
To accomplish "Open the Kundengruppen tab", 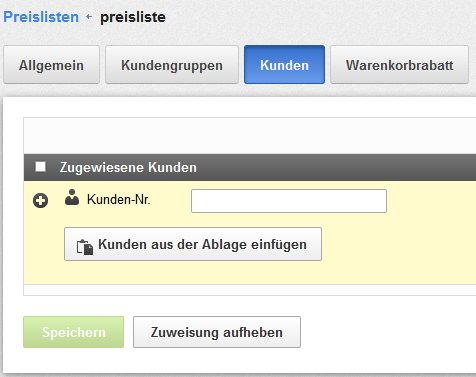I will coord(172,65).
